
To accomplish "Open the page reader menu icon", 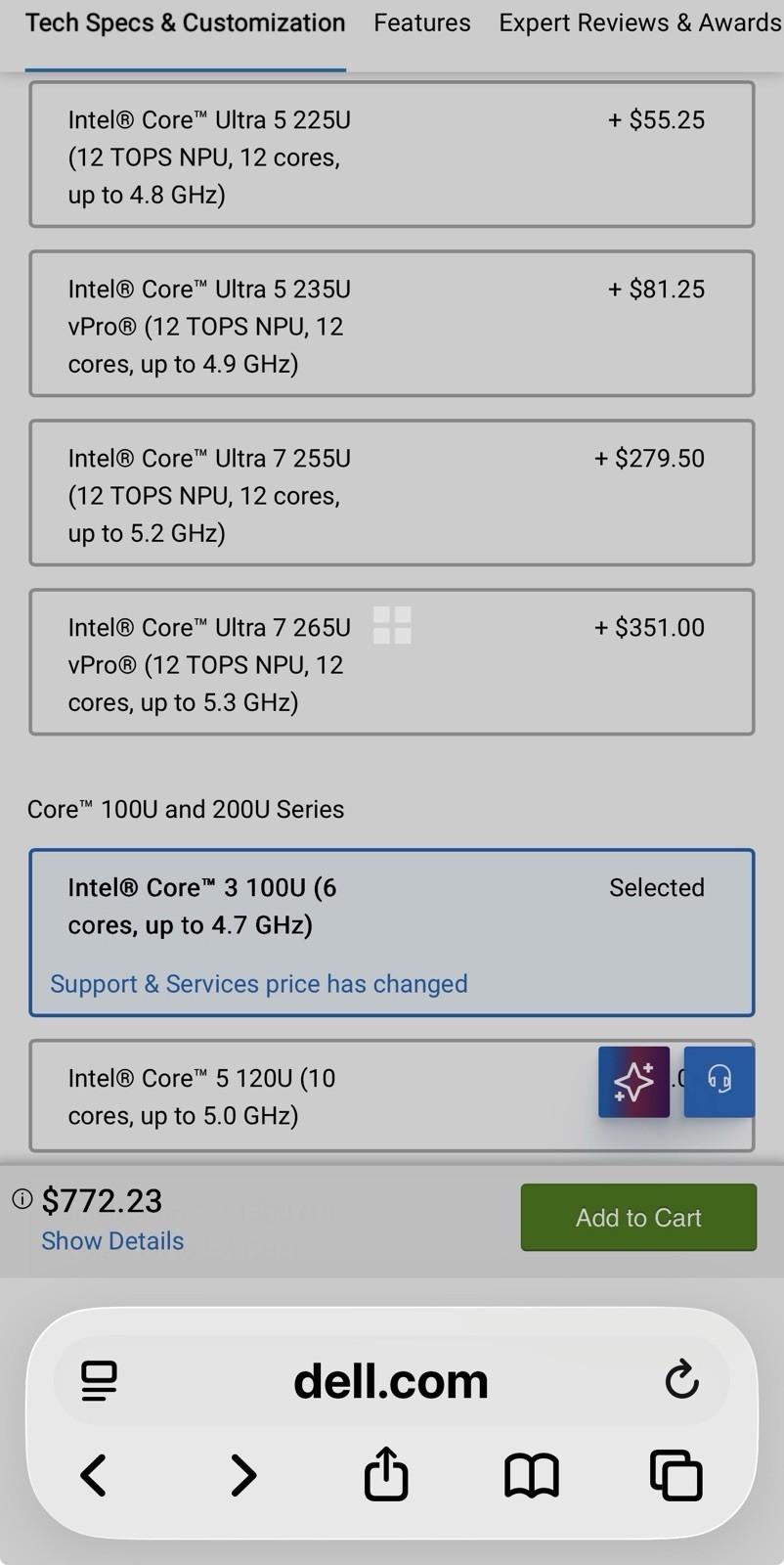I will (99, 1381).
